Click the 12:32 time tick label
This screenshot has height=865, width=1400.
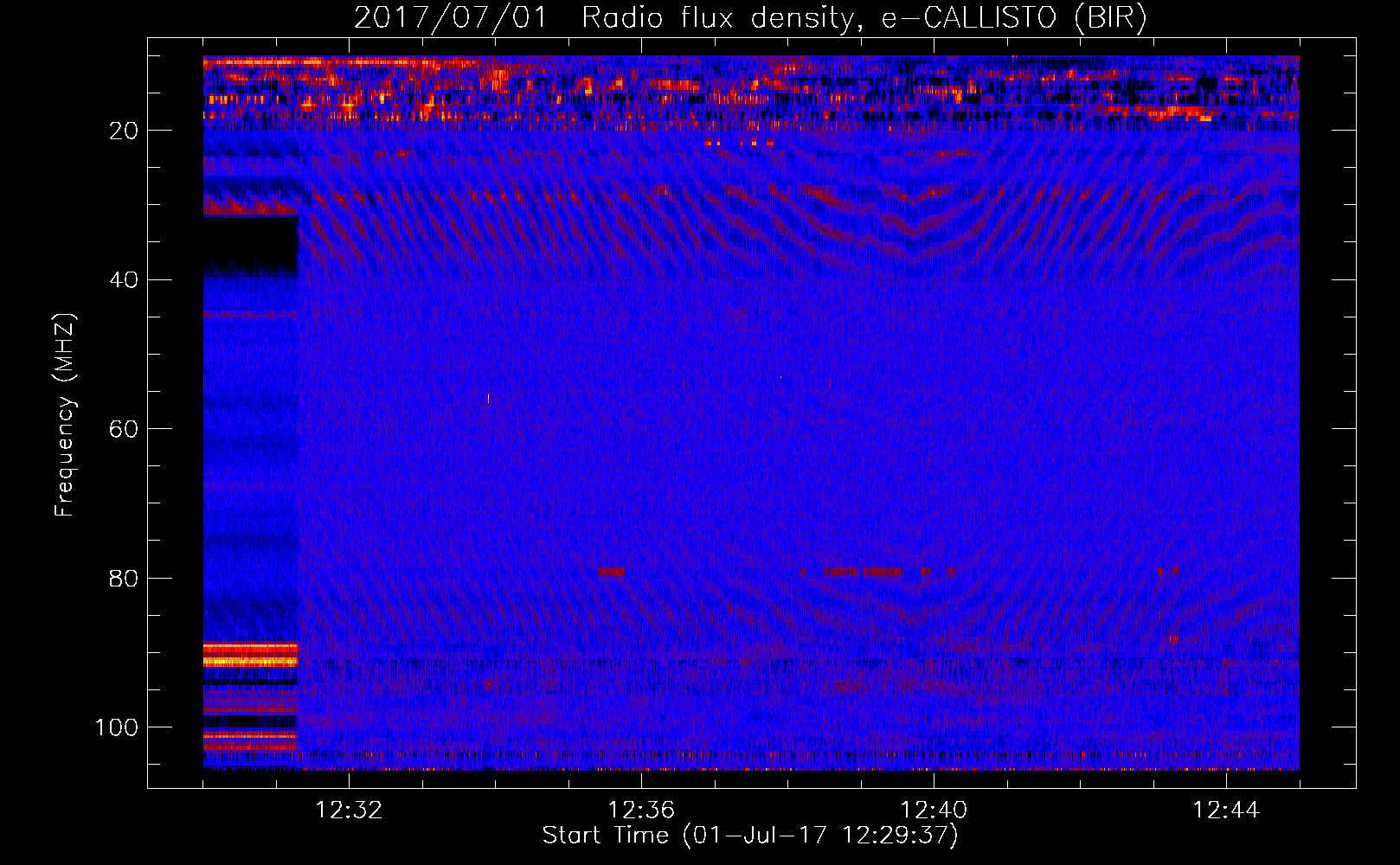click(349, 811)
